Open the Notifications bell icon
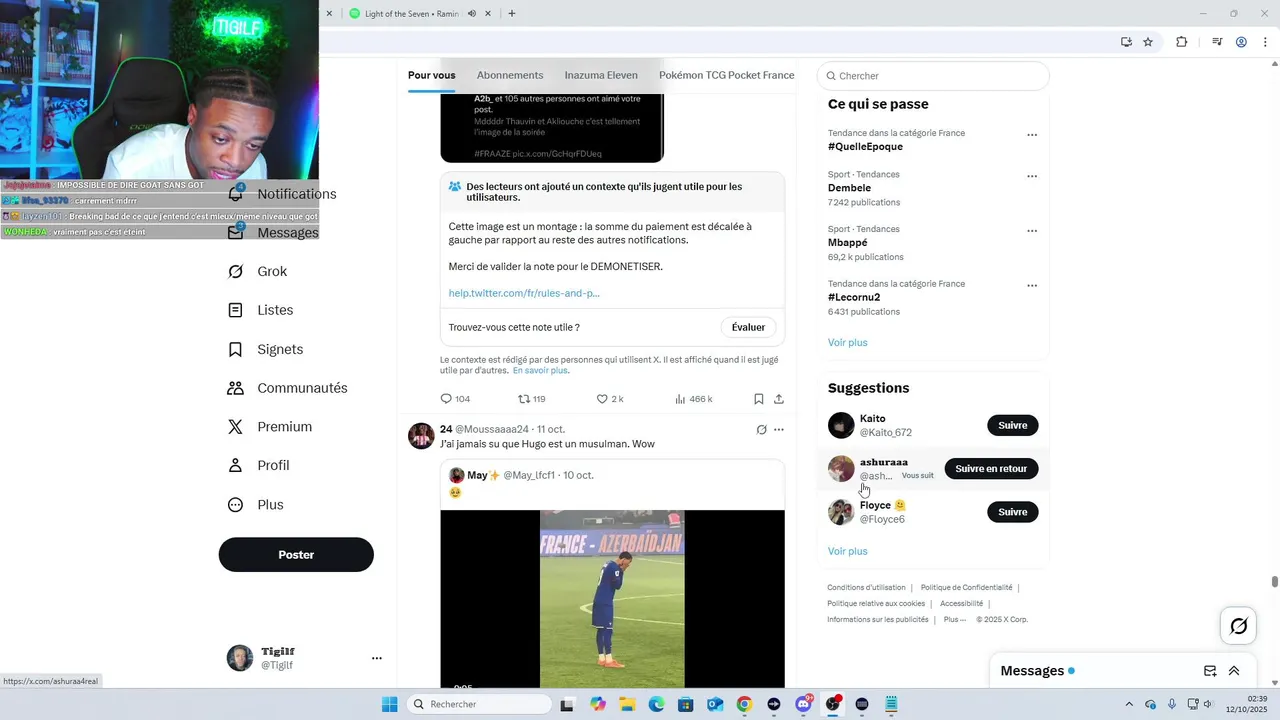This screenshot has height=720, width=1280. (x=236, y=193)
